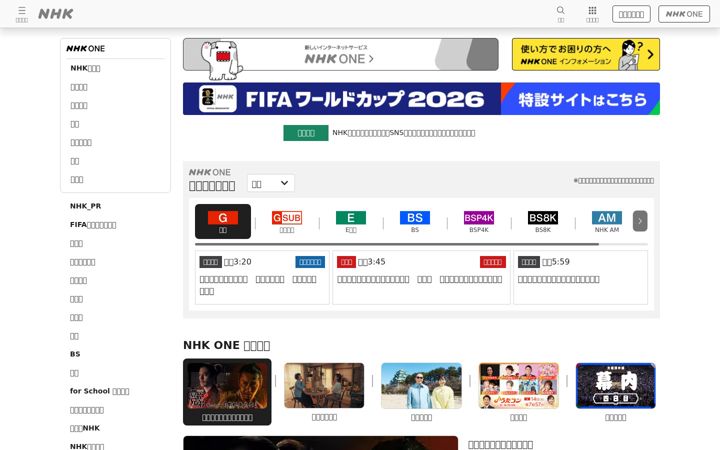Image resolution: width=720 pixels, height=450 pixels.
Task: Open the program card starting at 5:59
Action: (x=580, y=277)
